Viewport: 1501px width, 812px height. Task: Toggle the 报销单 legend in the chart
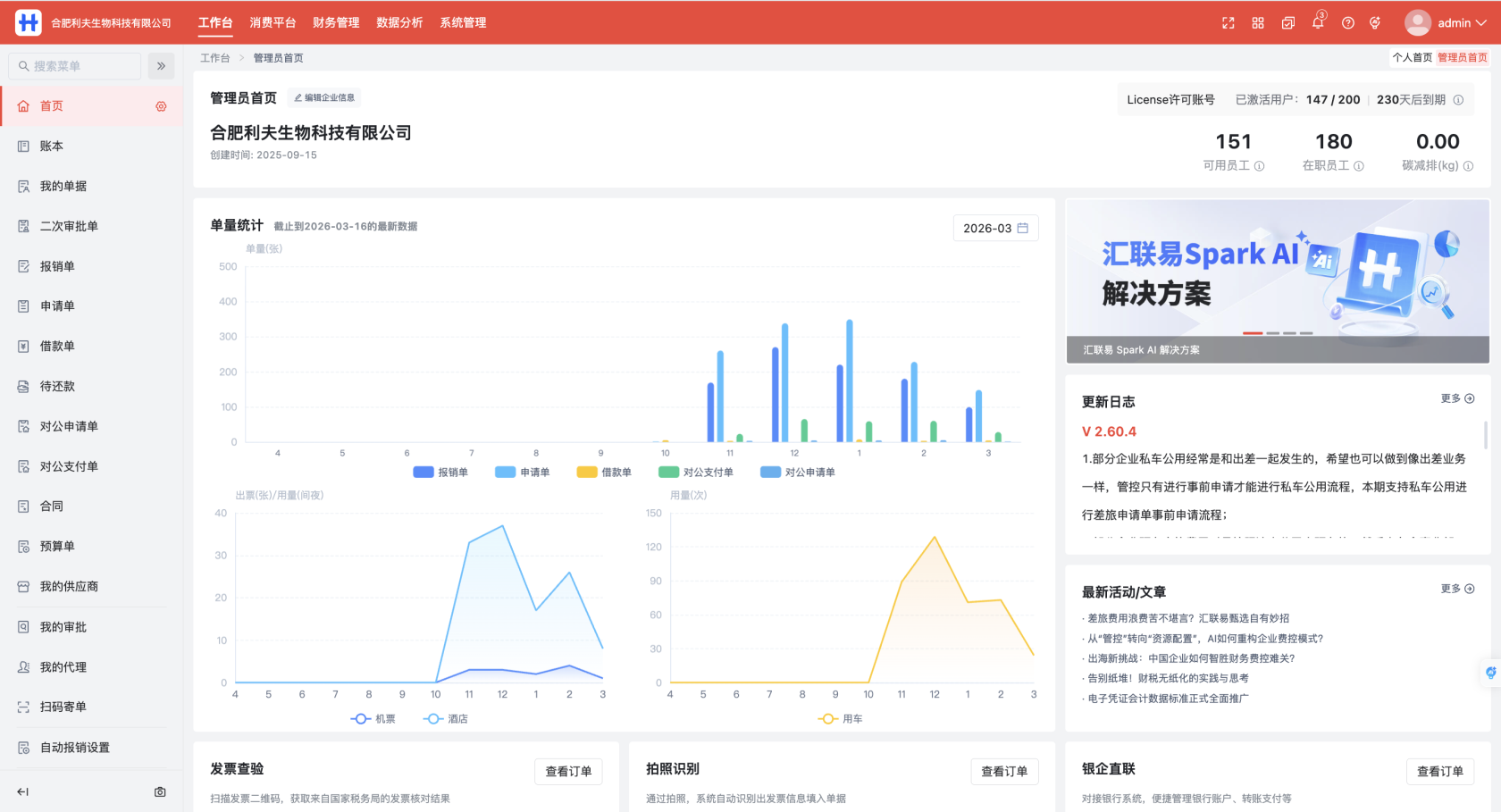click(441, 472)
